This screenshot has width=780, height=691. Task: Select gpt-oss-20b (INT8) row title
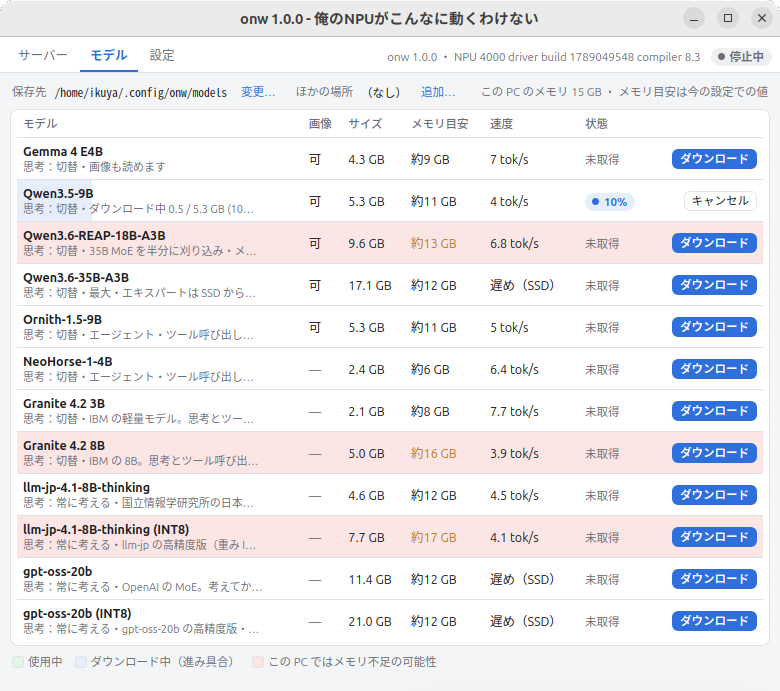coord(77,613)
